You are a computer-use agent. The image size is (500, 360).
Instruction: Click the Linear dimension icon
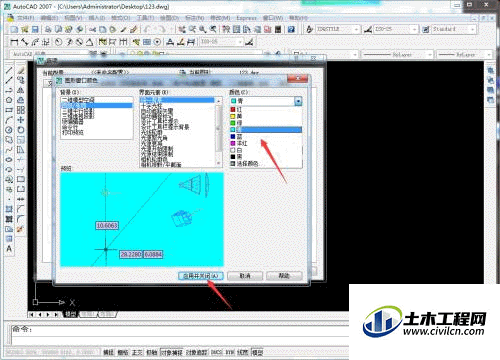14,42
